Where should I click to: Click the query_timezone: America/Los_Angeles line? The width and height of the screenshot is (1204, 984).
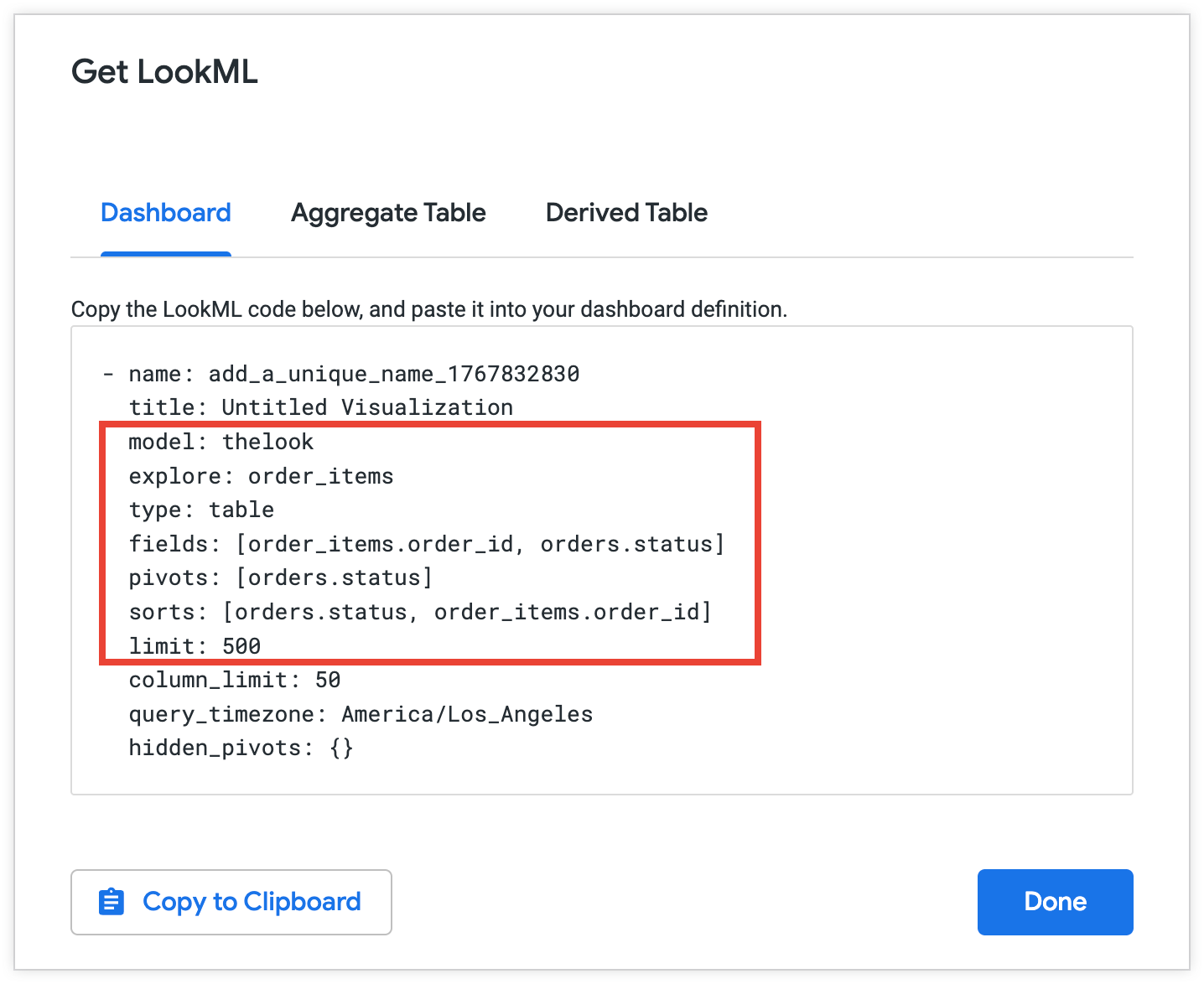pyautogui.click(x=361, y=714)
